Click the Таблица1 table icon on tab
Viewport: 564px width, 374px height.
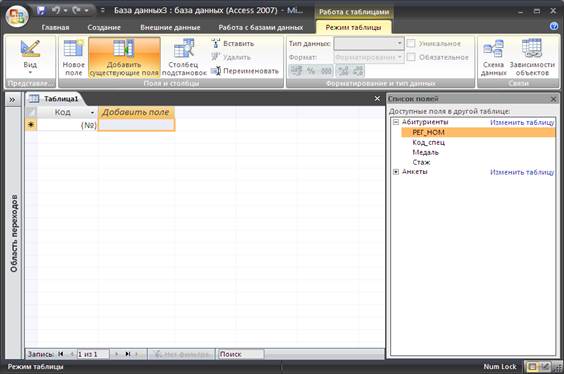click(34, 99)
